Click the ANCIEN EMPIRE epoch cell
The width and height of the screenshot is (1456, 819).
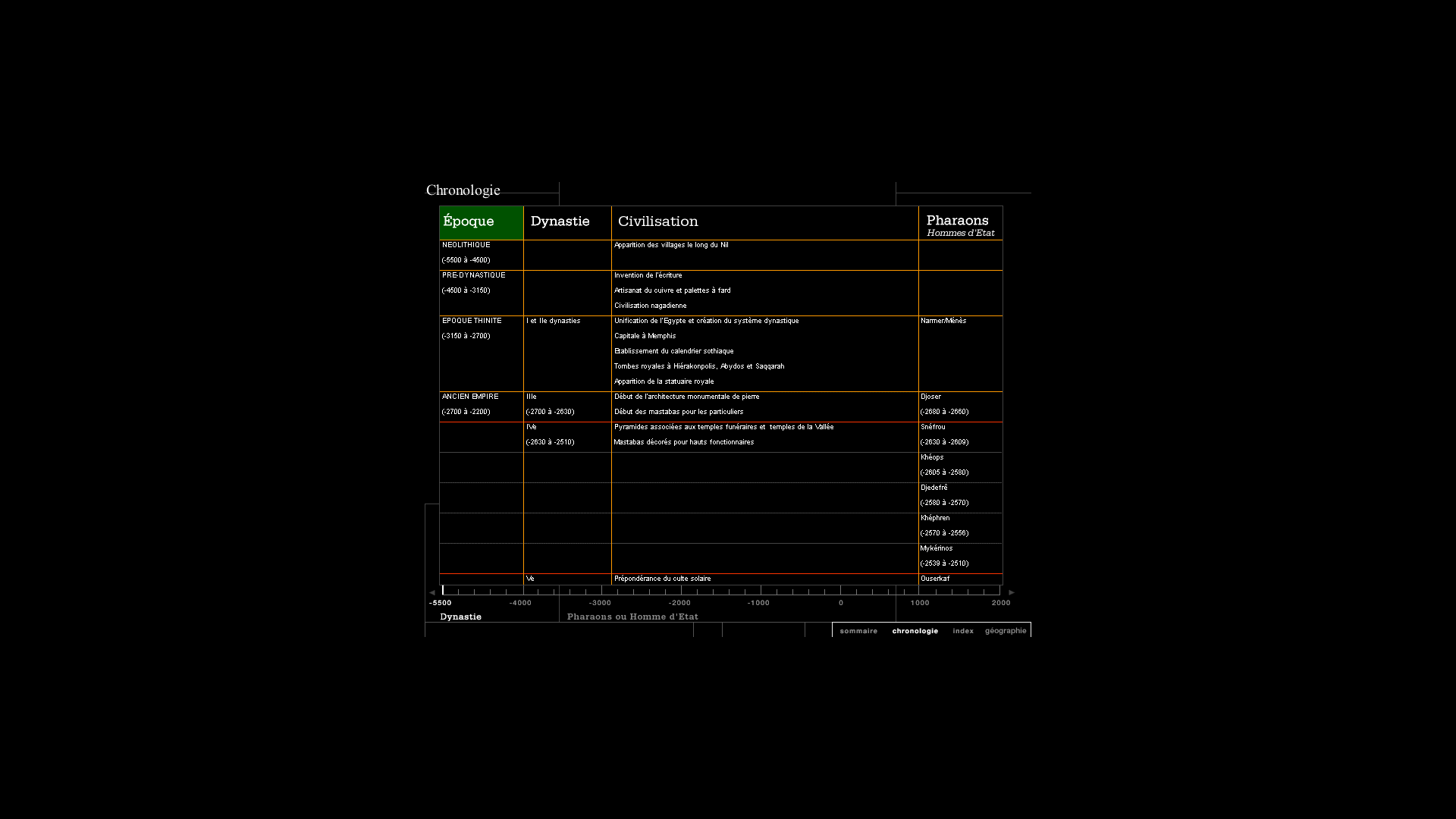tap(482, 406)
